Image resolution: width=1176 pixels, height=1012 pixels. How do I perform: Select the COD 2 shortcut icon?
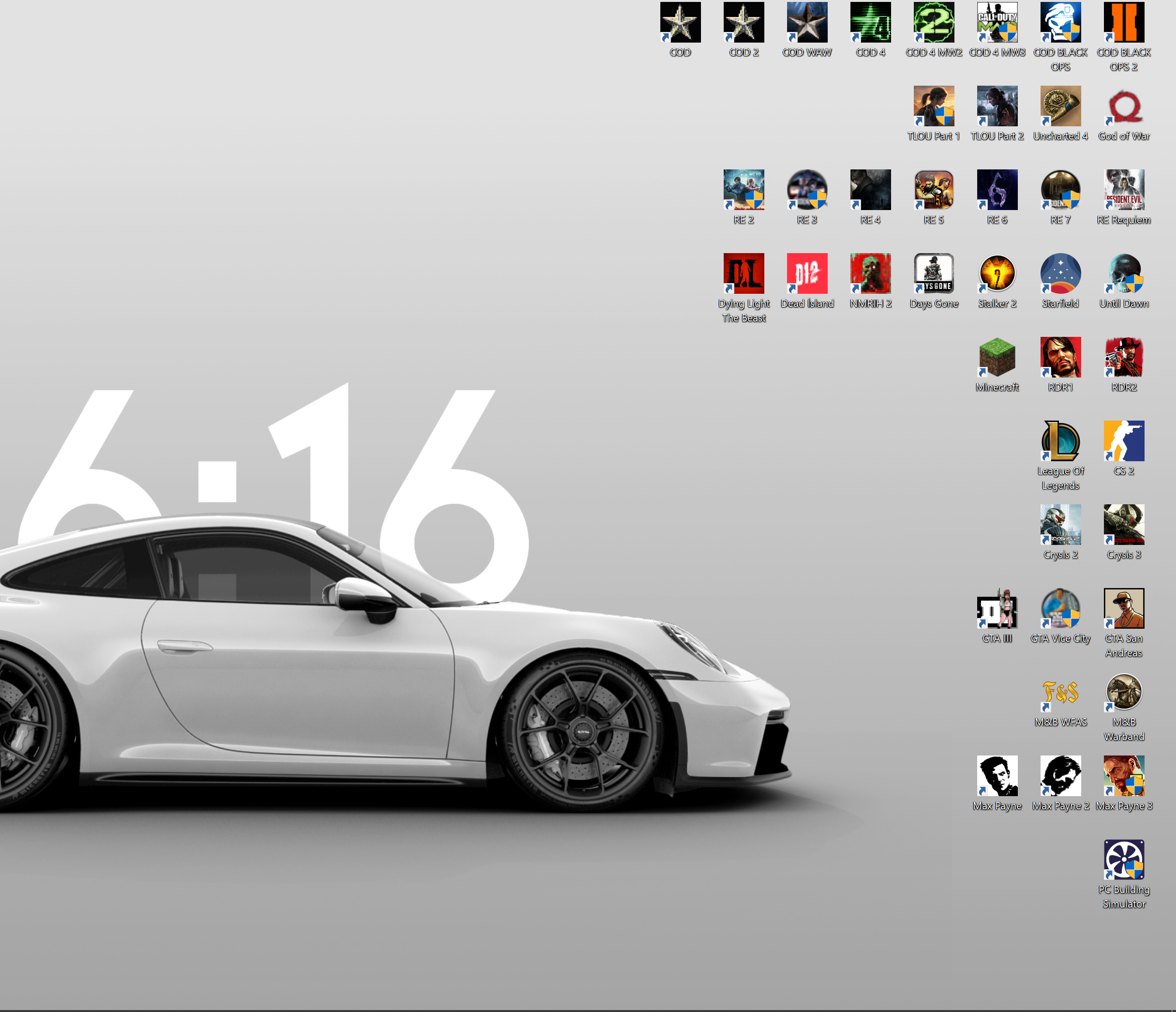[744, 22]
